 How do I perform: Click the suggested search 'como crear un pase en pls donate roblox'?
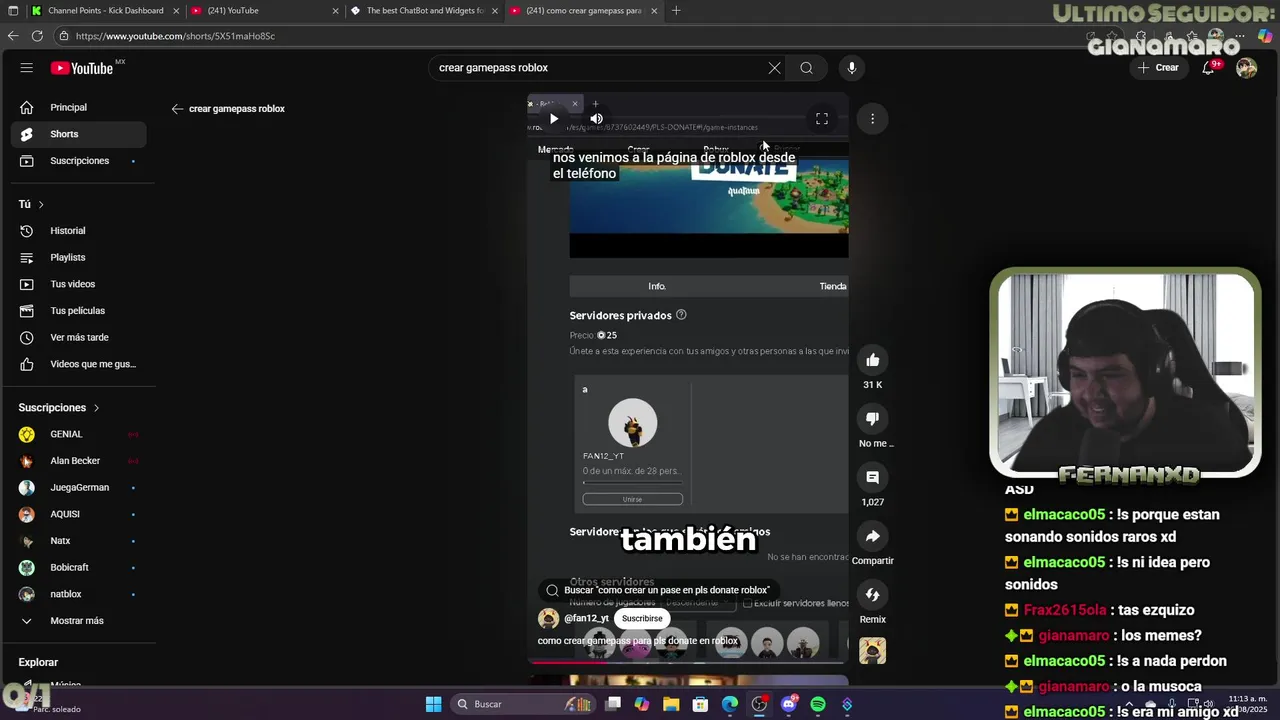658,590
